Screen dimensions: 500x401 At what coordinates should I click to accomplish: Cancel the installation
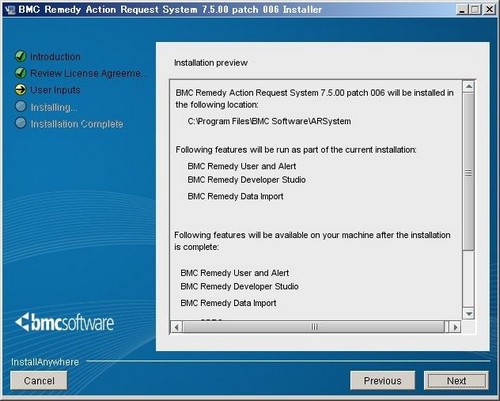click(39, 380)
